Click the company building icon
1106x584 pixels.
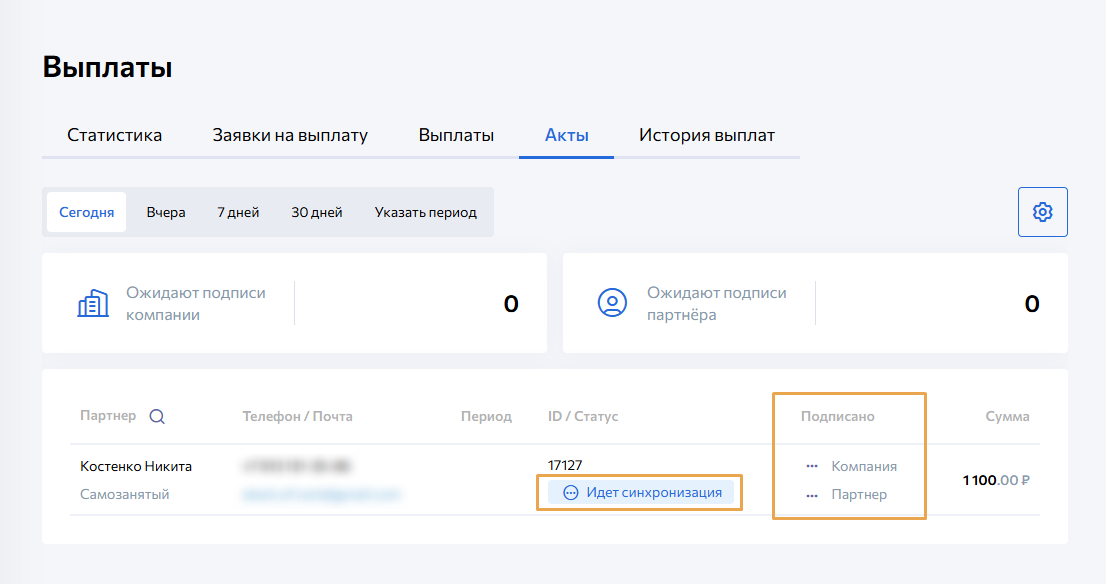pyautogui.click(x=93, y=303)
